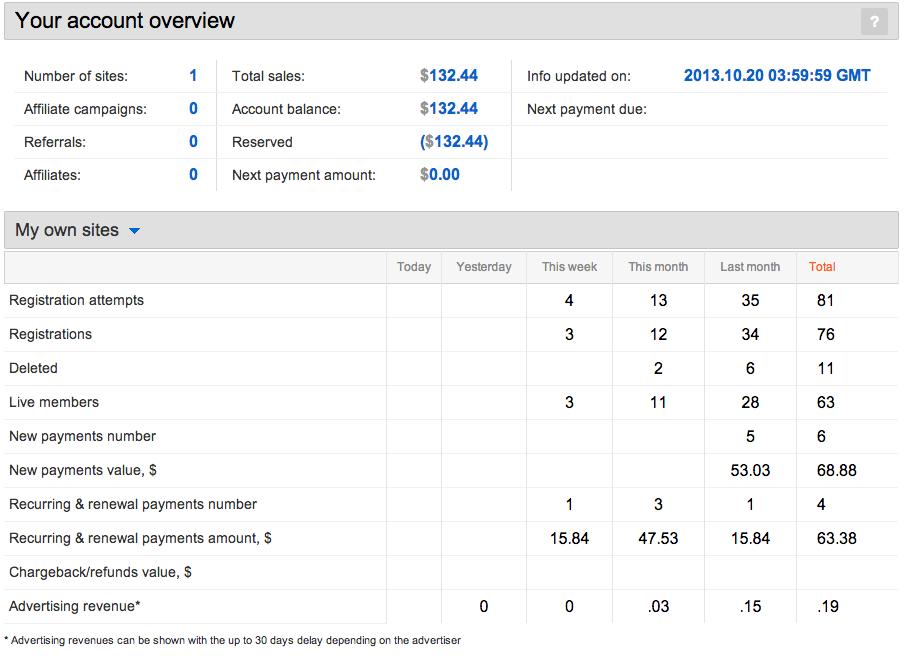This screenshot has height=656, width=905.
Task: Click the Advertising revenue row label
Action: click(75, 606)
